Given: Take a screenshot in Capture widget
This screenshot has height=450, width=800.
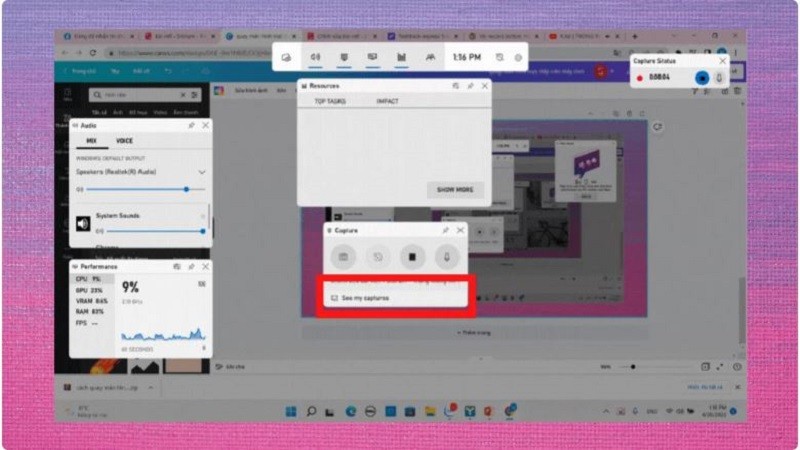Looking at the screenshot, I should 343,257.
